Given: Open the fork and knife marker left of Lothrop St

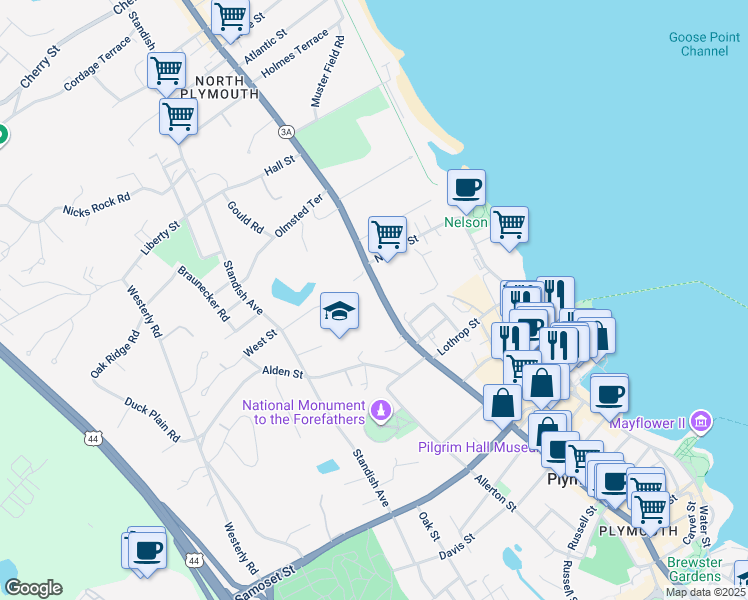Looking at the screenshot, I should (510, 340).
